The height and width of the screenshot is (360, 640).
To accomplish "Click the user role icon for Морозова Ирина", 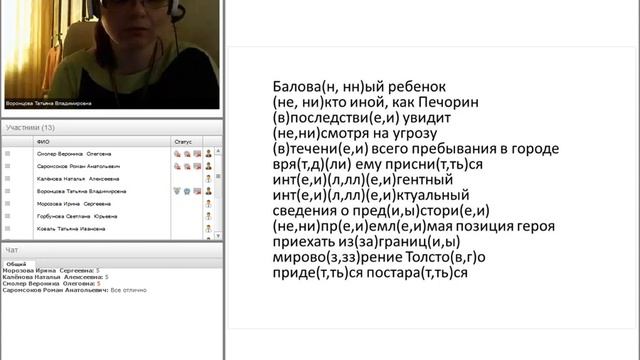I will (x=209, y=203).
